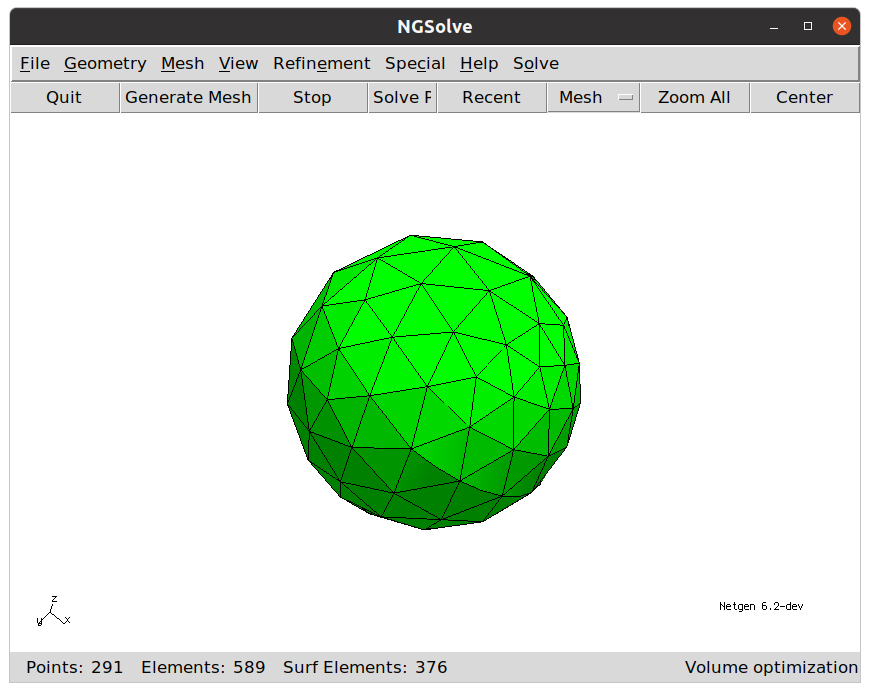870x692 pixels.
Task: Minimize the NGSolve window
Action: 774,27
